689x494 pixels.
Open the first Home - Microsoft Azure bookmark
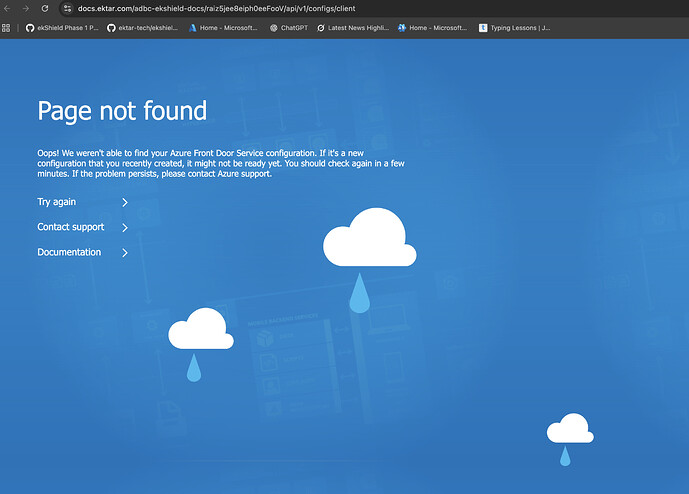[x=226, y=28]
